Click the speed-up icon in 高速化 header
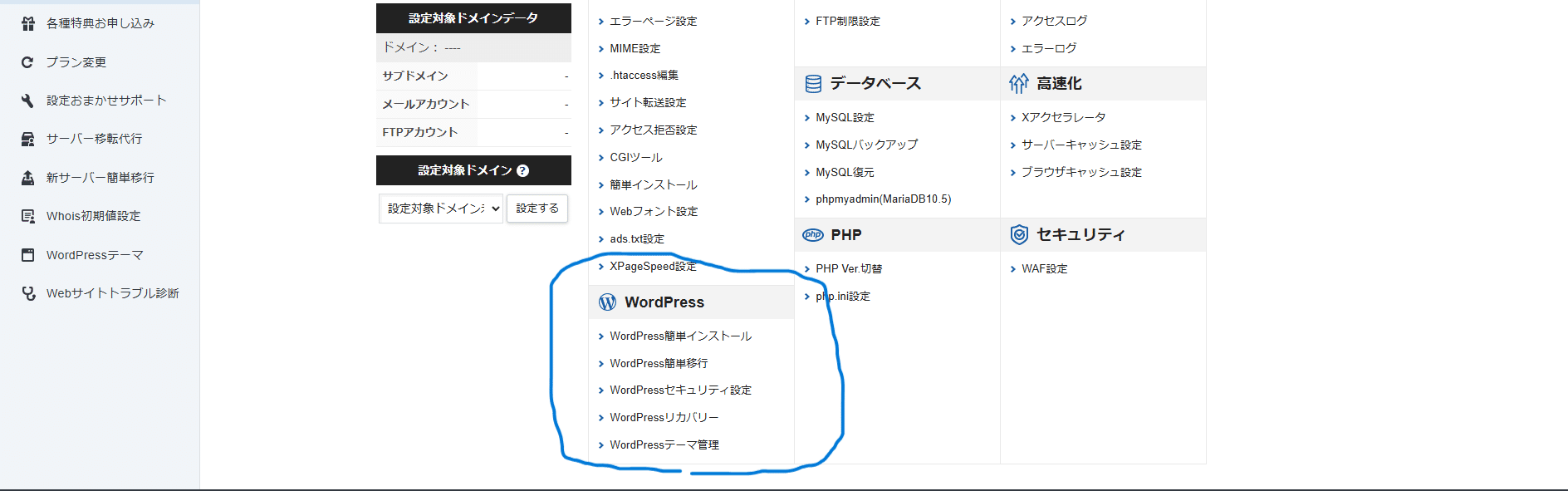The width and height of the screenshot is (1568, 491). pyautogui.click(x=1019, y=83)
